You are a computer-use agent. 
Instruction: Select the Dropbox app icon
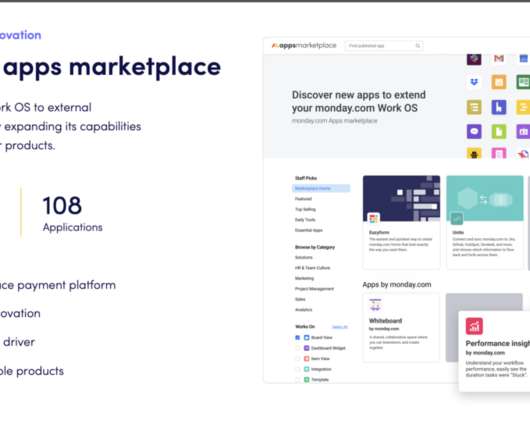[474, 82]
